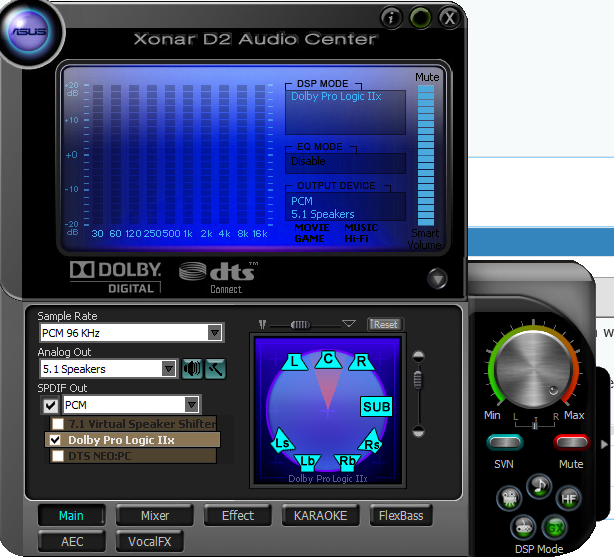Screen dimensions: 614x559
Task: Click the Reset button
Action: (x=385, y=325)
